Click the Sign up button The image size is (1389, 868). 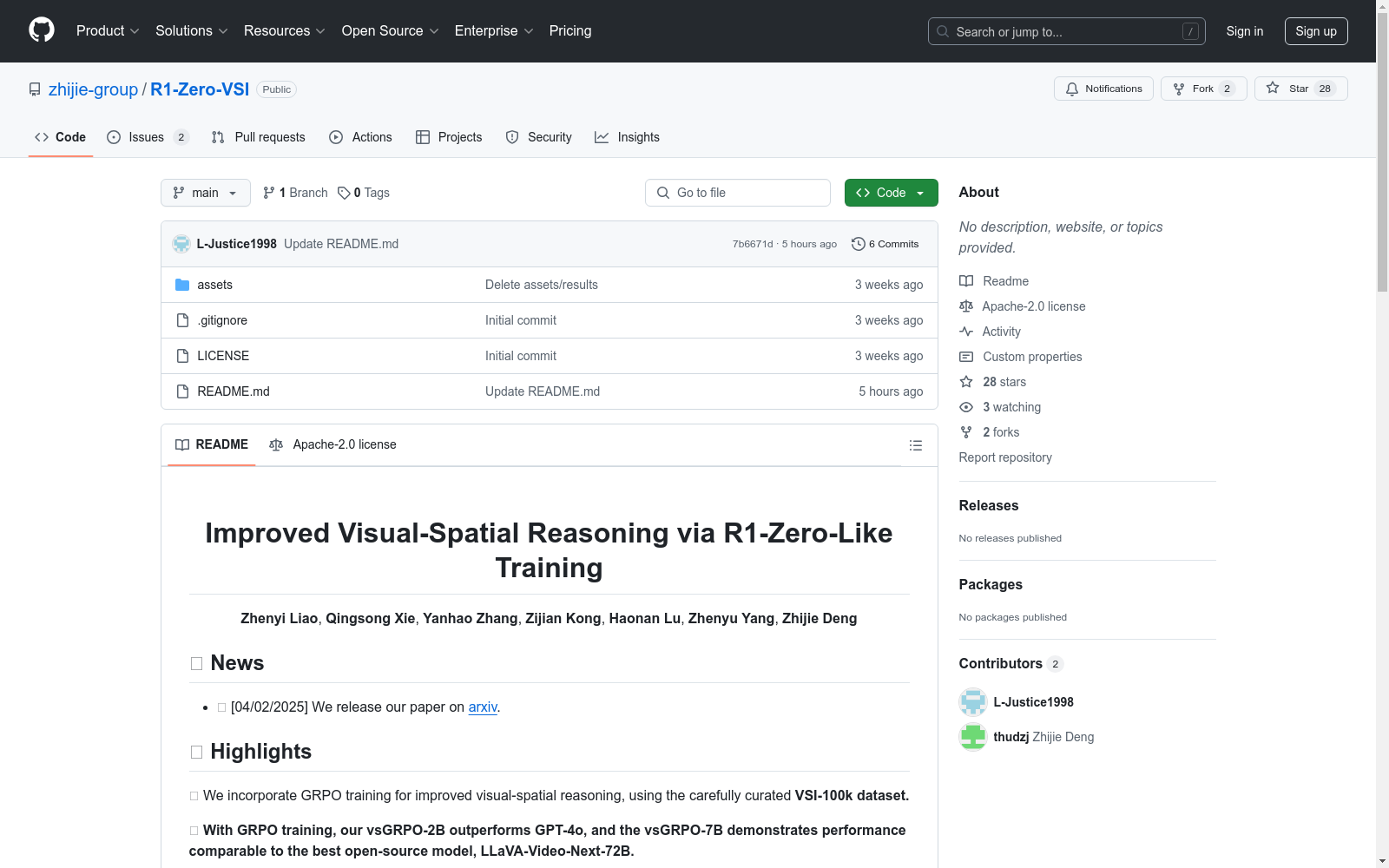click(x=1316, y=31)
